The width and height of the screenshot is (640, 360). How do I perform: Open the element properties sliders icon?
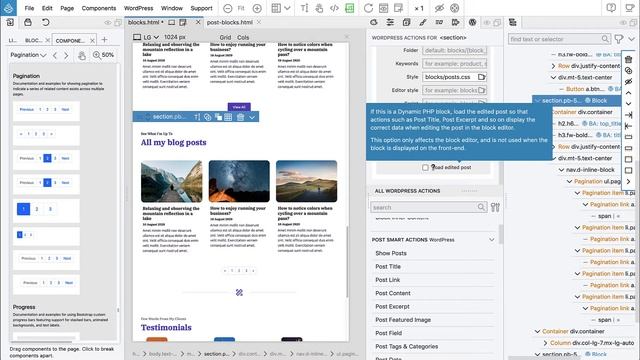(390, 22)
